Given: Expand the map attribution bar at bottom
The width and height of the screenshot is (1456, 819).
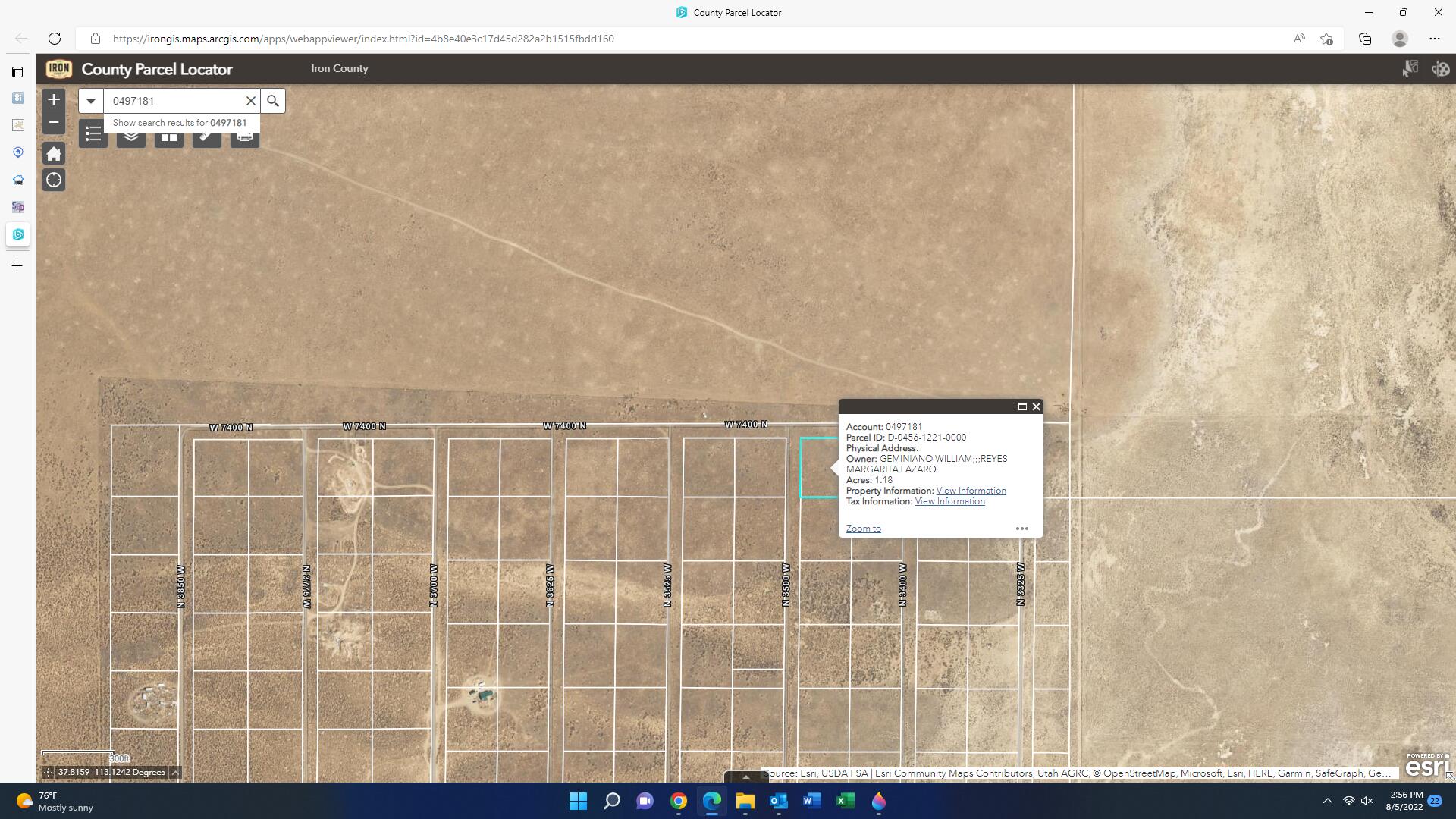Looking at the screenshot, I should 745,777.
